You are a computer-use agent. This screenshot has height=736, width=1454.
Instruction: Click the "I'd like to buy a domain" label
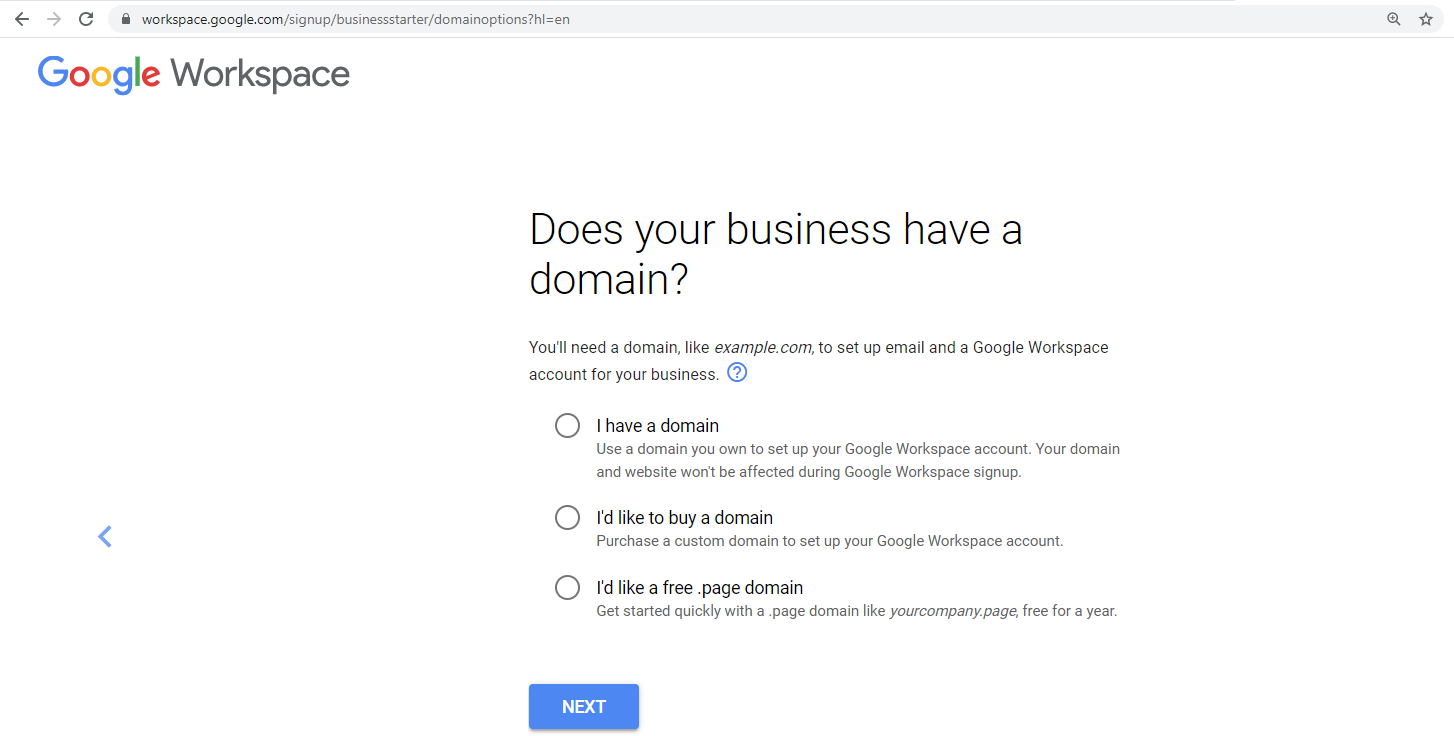click(x=685, y=517)
